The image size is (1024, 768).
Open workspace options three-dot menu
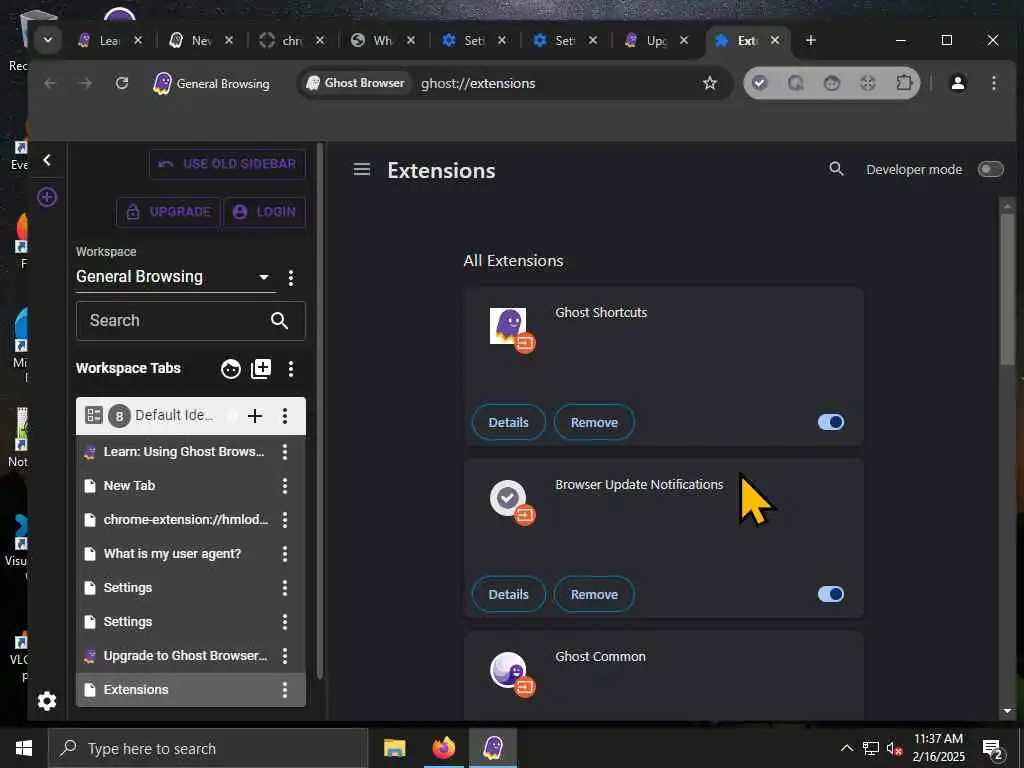point(291,278)
